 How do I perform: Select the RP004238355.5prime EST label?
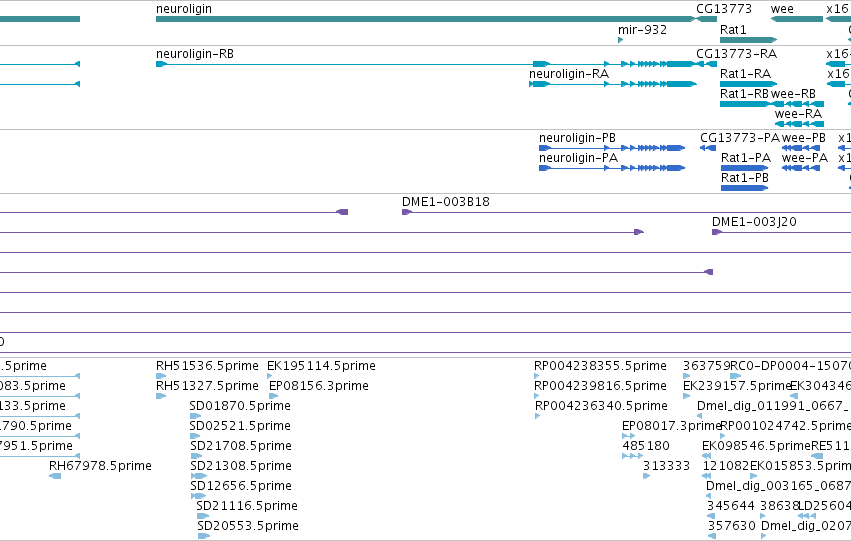(600, 366)
